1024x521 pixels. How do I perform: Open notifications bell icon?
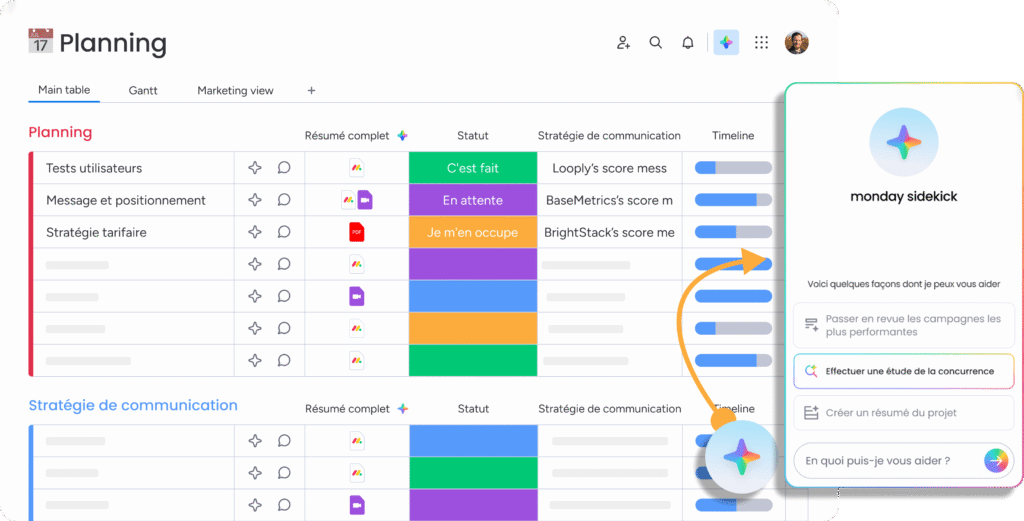click(688, 42)
